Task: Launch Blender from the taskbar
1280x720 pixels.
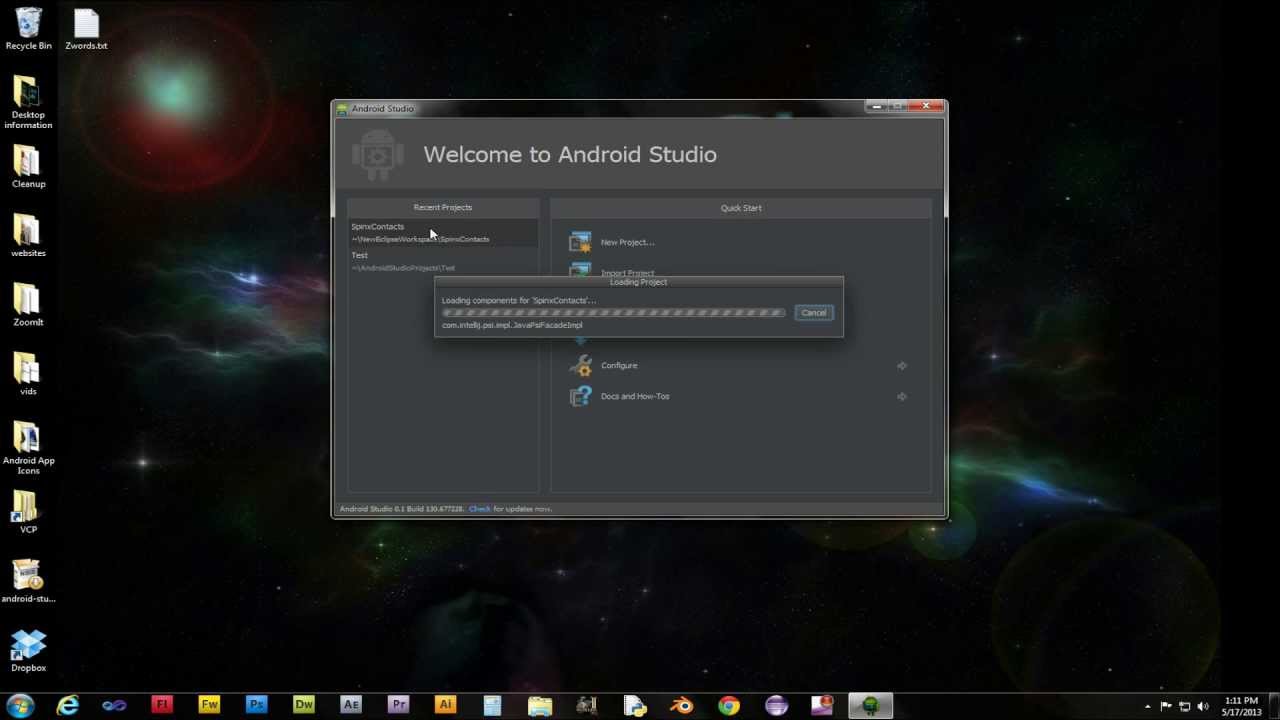Action: tap(682, 705)
